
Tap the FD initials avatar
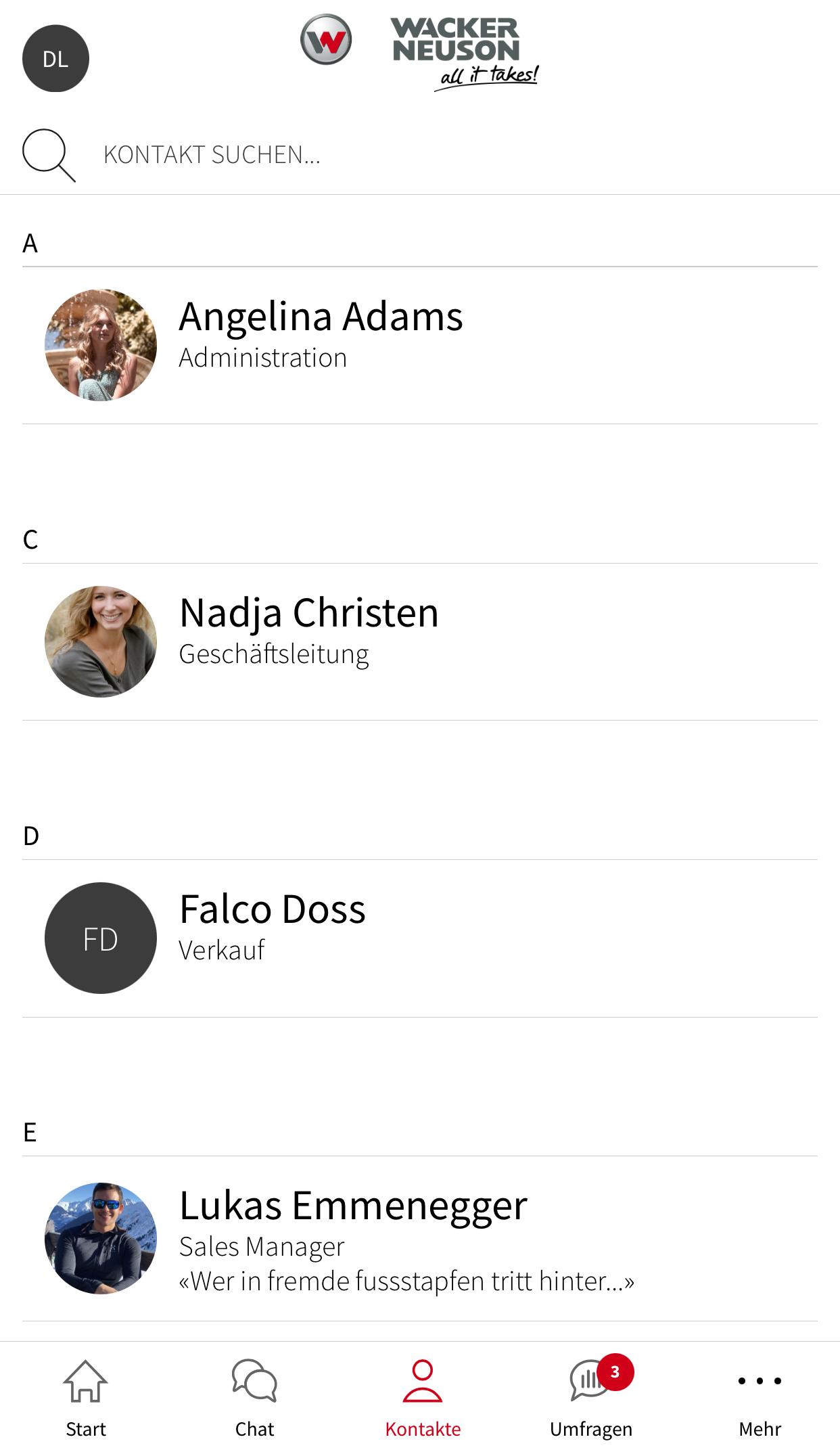101,938
